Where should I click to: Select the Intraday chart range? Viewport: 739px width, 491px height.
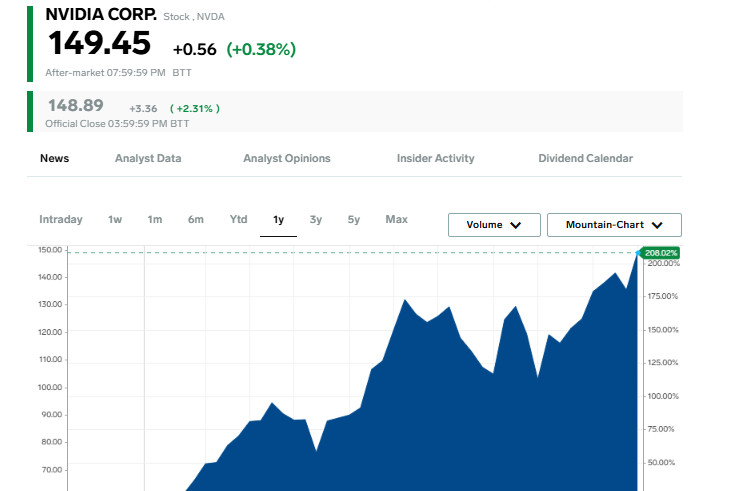click(61, 220)
